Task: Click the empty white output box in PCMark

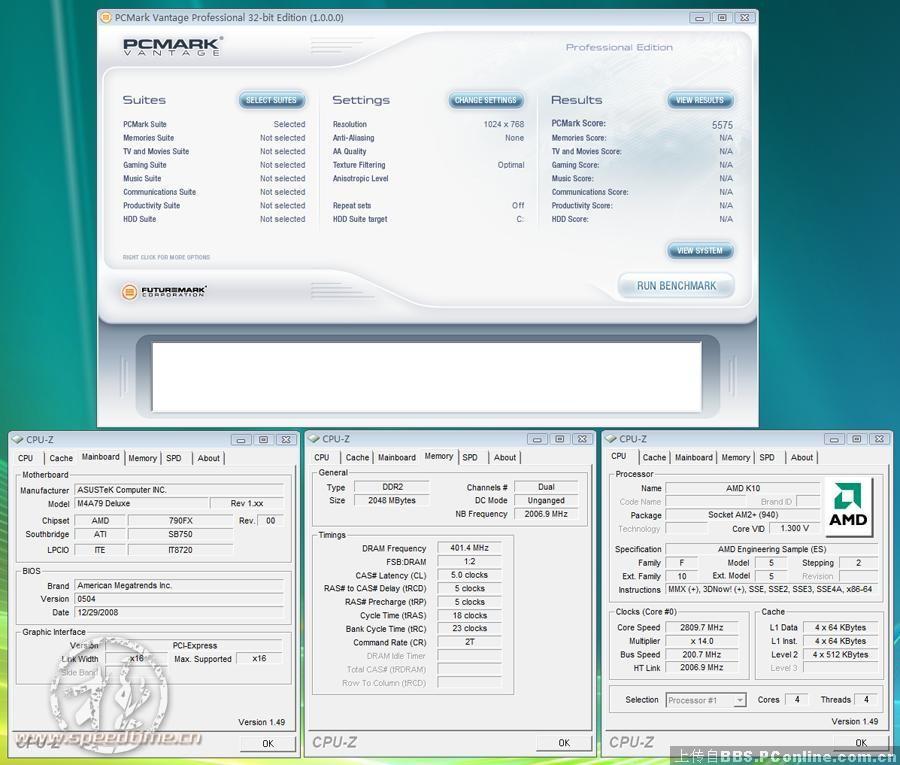Action: [x=427, y=376]
